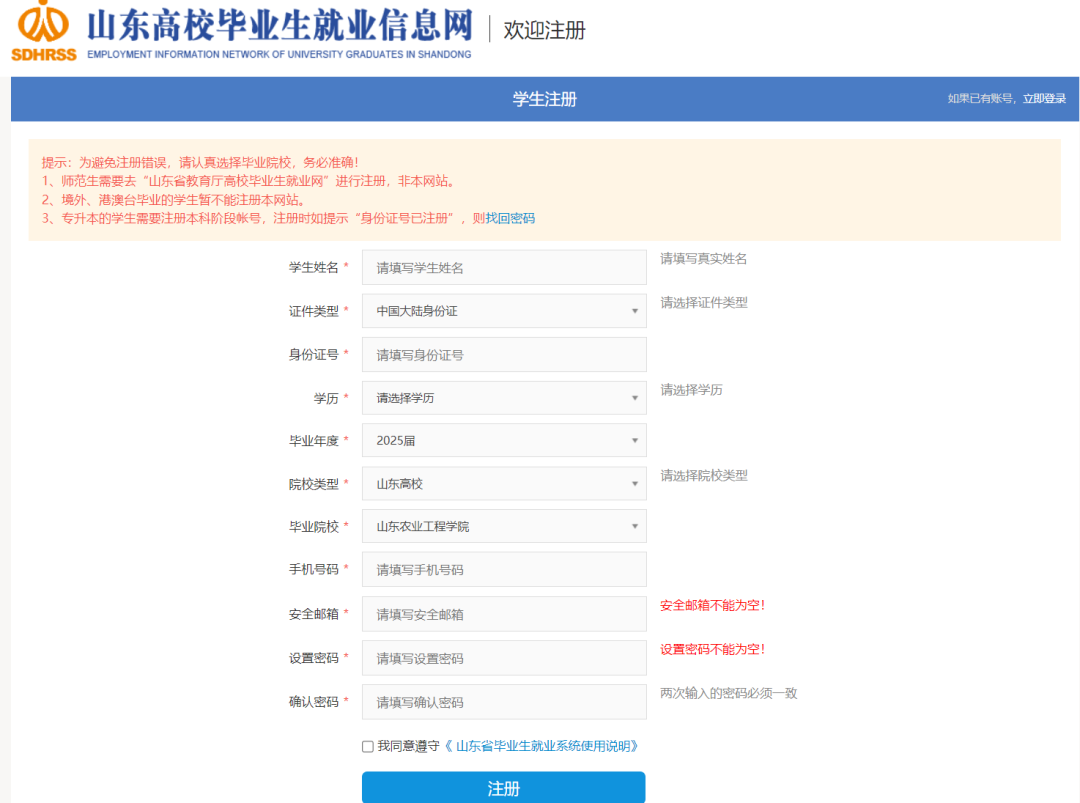Open the 毕业年度 2025届 dropdown

click(x=504, y=440)
